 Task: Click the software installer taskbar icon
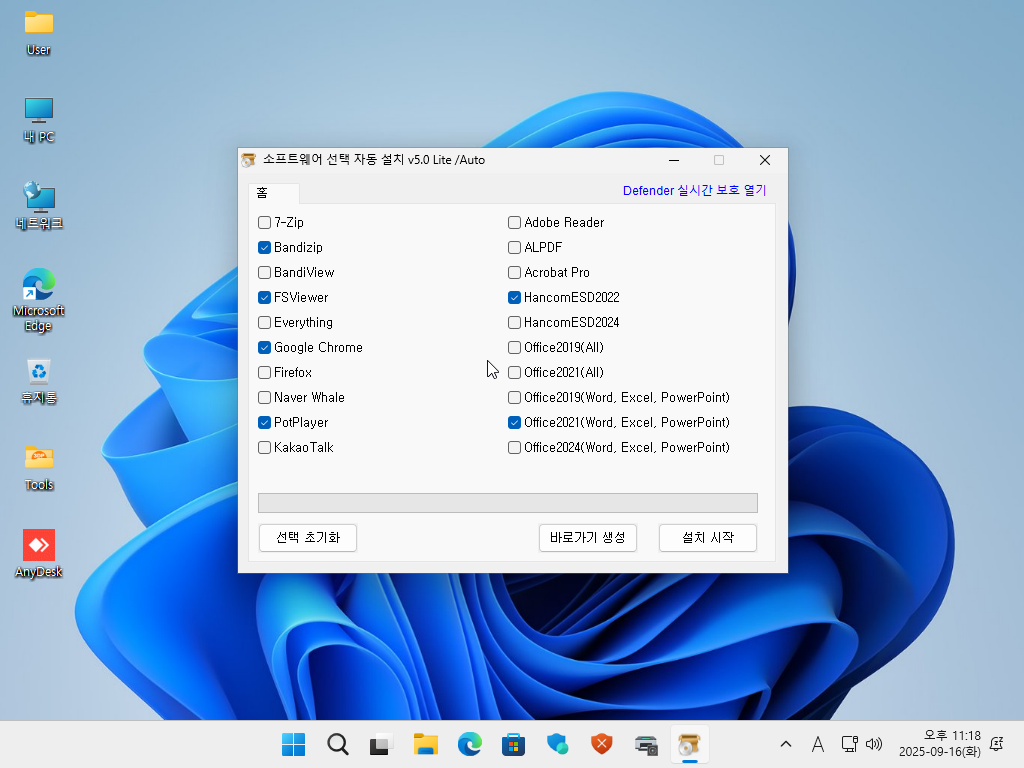point(690,744)
